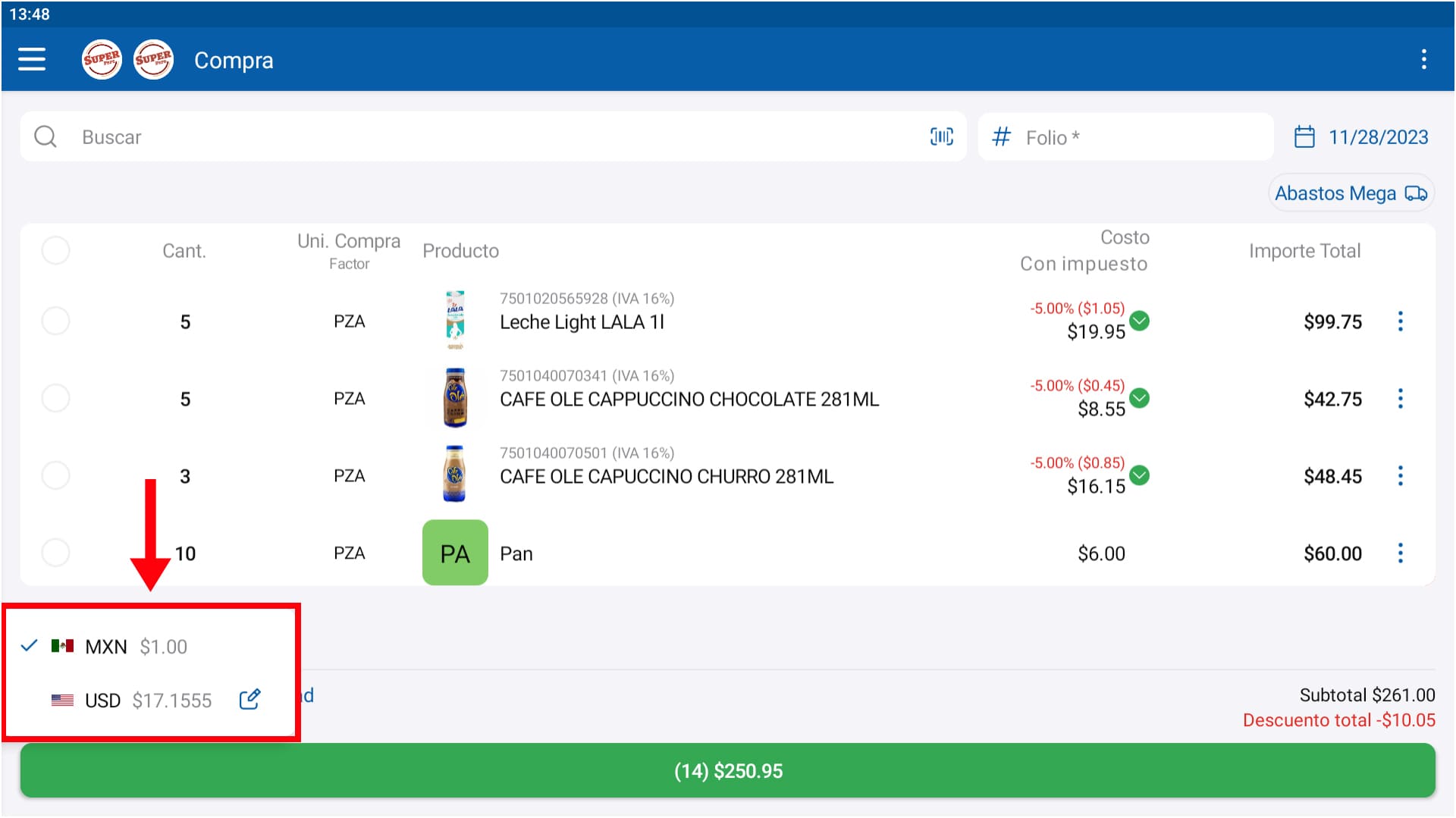Select the CAFE OLE CHURRO row checkbox
The image size is (1456, 818).
(55, 476)
